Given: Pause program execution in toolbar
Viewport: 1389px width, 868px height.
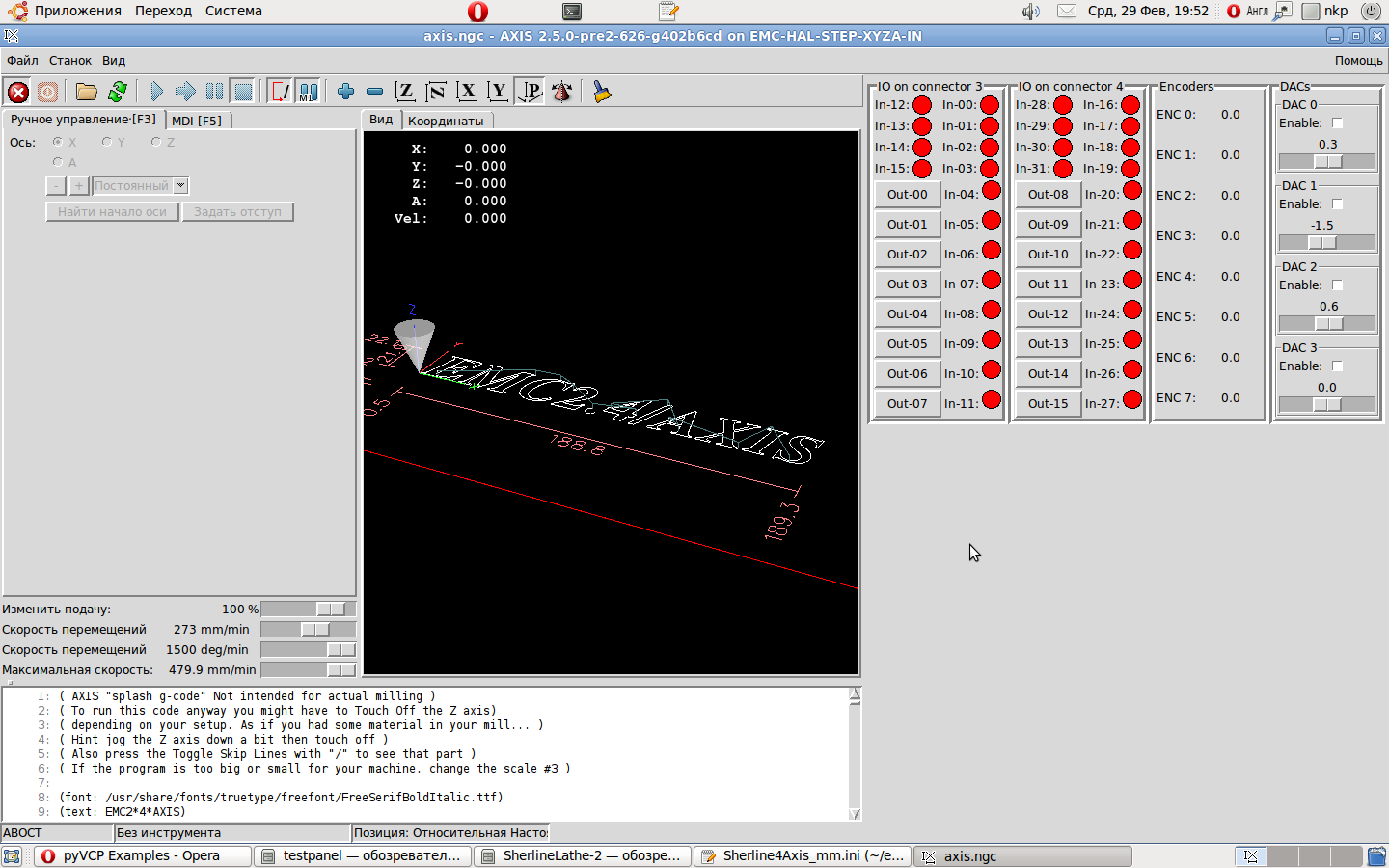Looking at the screenshot, I should (x=214, y=92).
